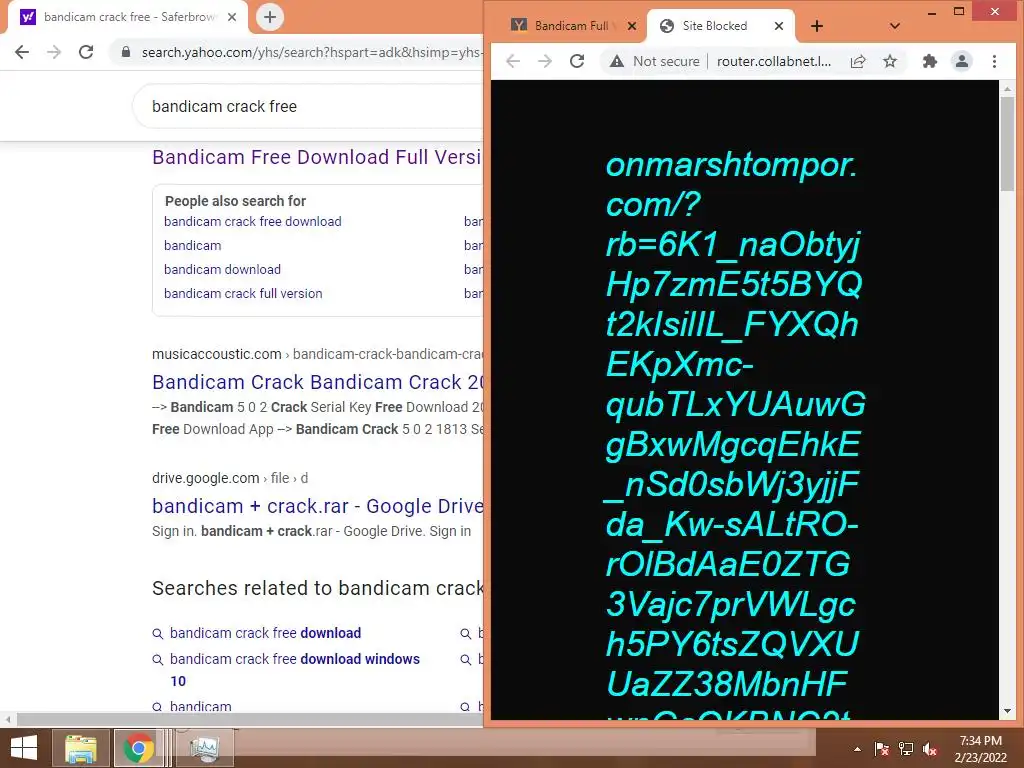Screen dimensions: 1024x768
Task: Click the 'drive.google.com › file › d' URL text
Action: pos(230,478)
